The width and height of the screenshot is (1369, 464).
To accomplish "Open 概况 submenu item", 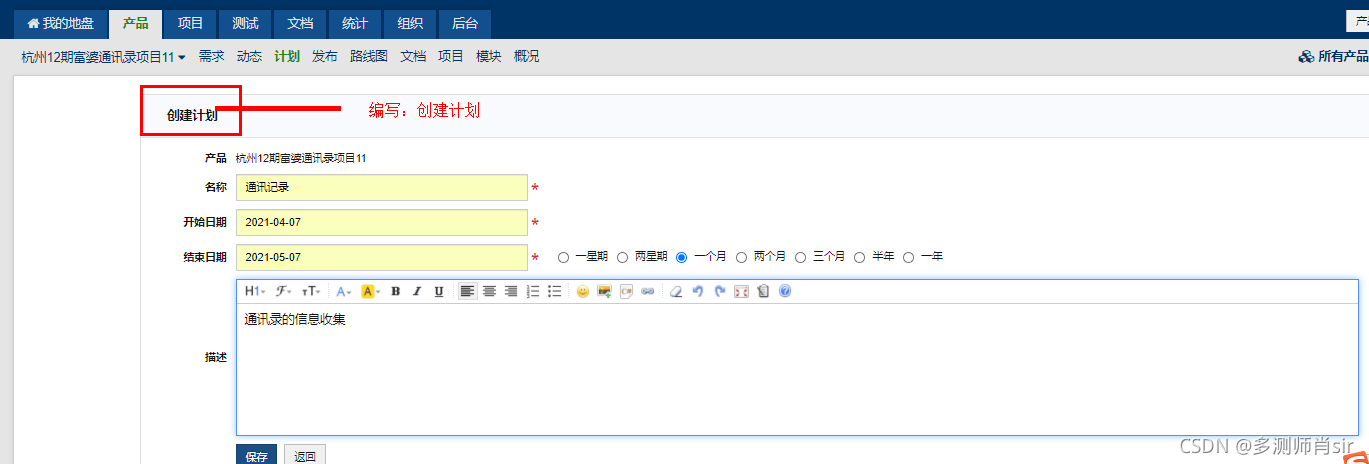I will [526, 57].
